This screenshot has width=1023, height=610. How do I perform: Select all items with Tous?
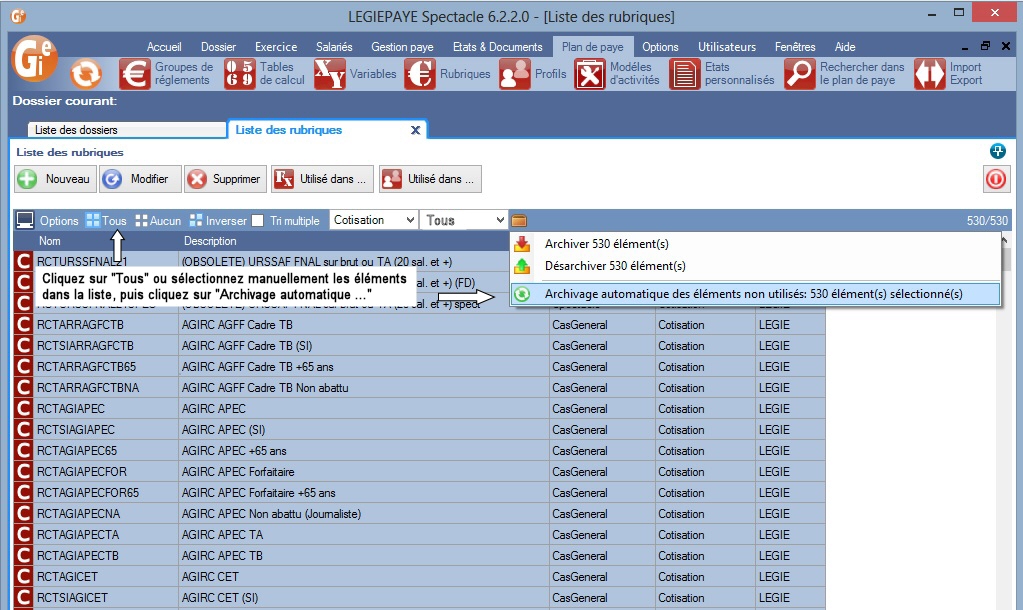[106, 221]
